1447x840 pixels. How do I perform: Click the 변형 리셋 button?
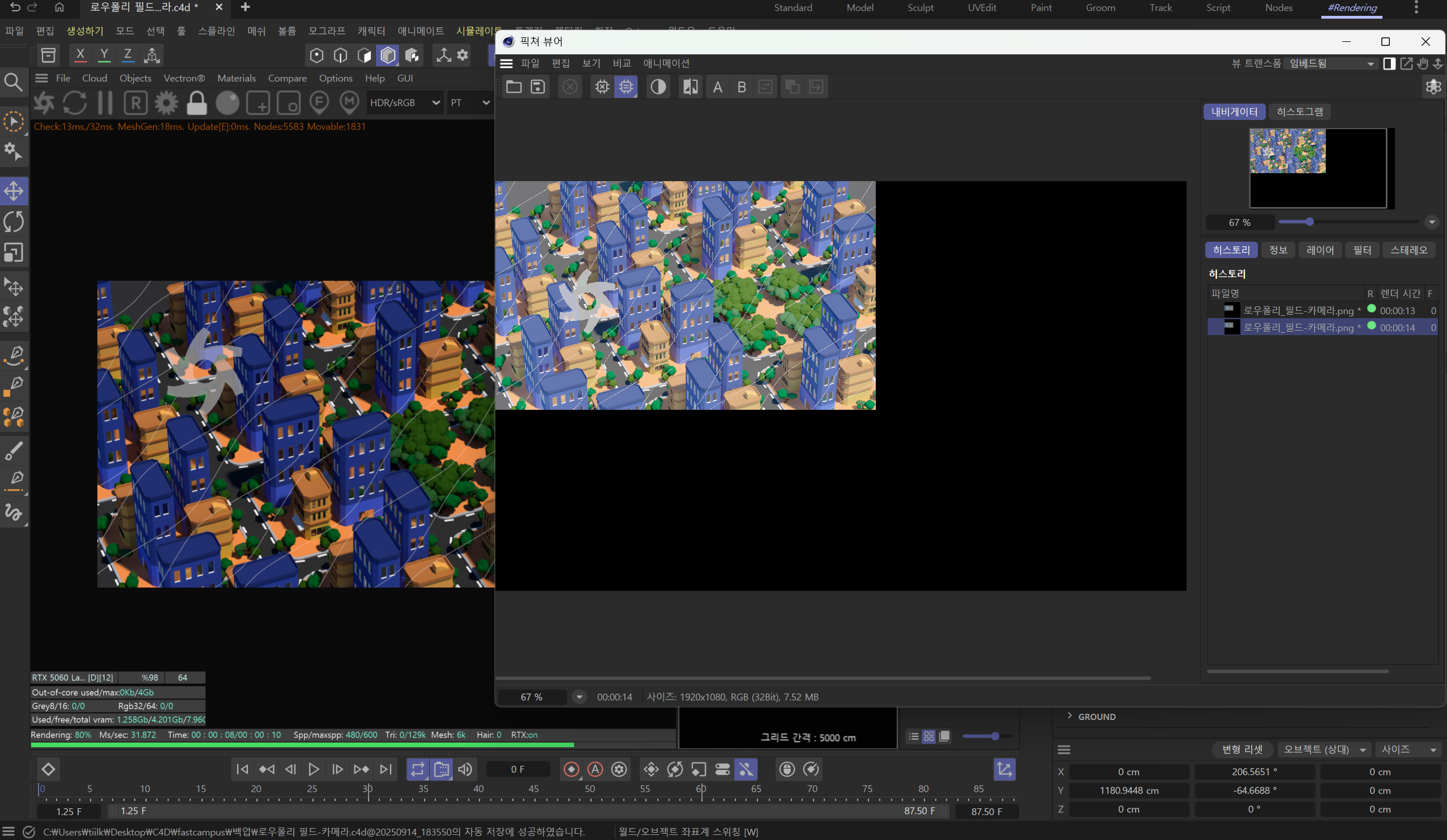[1242, 750]
